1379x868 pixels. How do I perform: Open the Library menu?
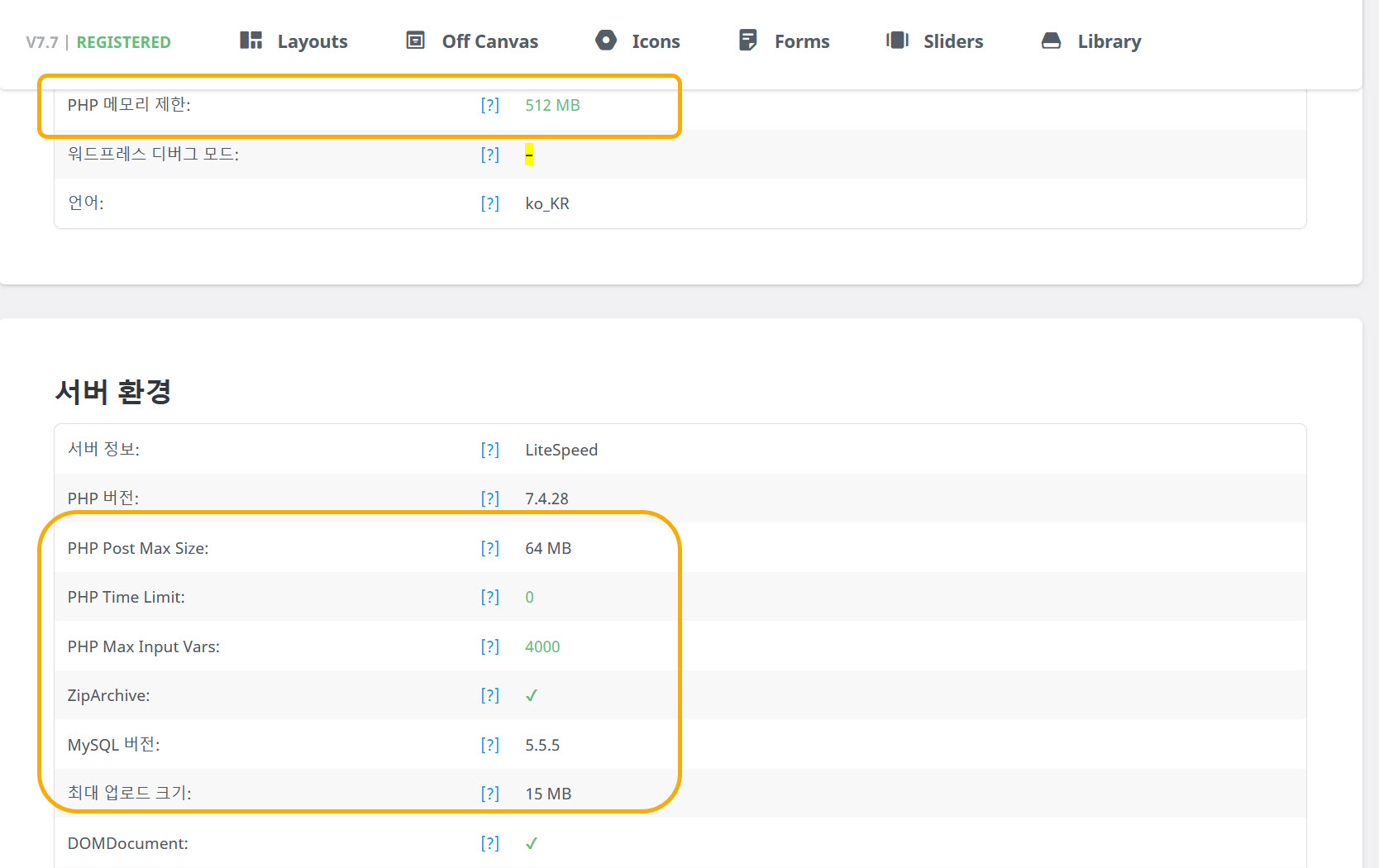point(1091,41)
